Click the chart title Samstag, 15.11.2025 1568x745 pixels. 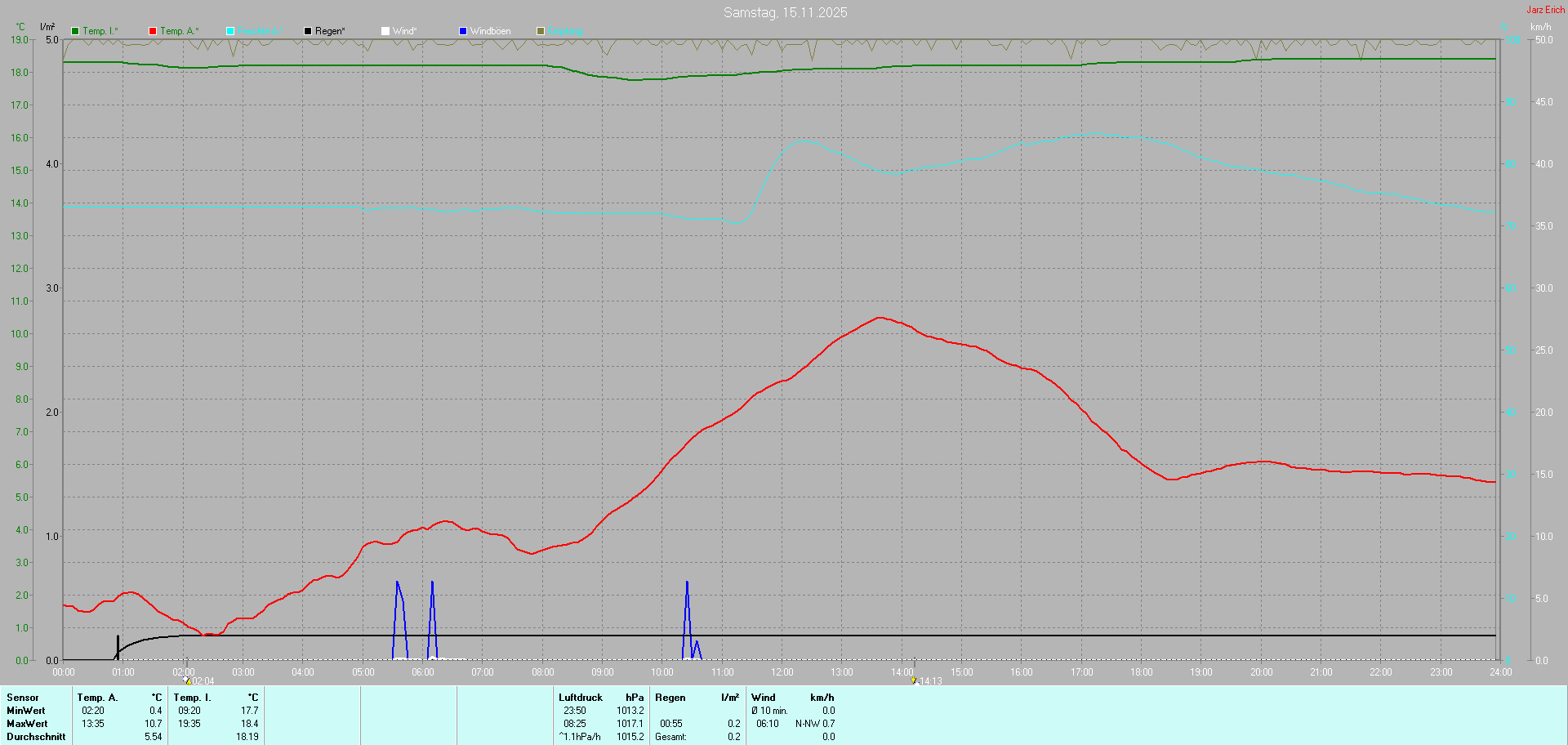(786, 12)
